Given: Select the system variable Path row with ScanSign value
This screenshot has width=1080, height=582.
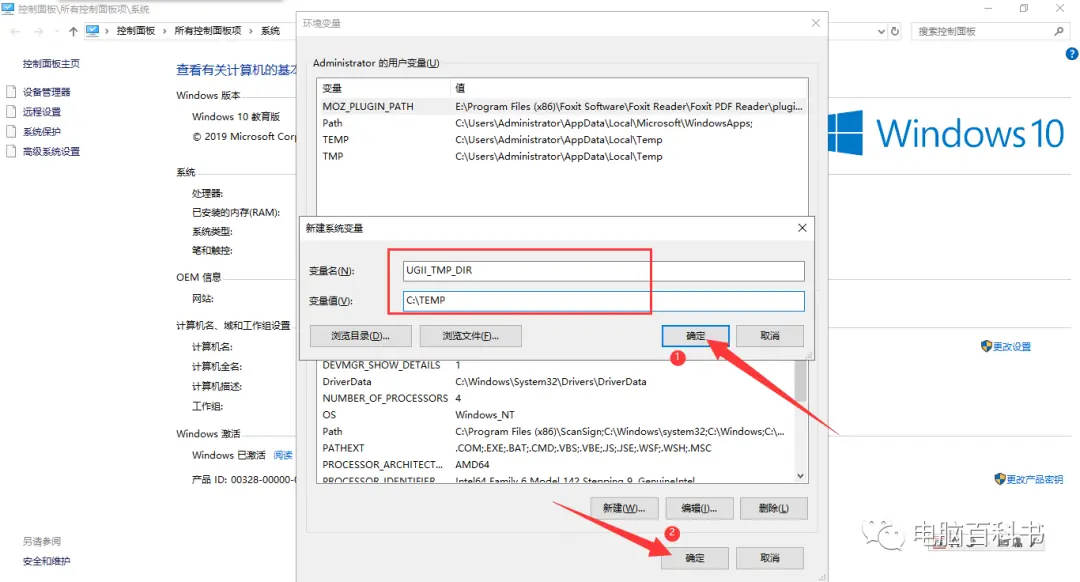Looking at the screenshot, I should click(x=555, y=432).
